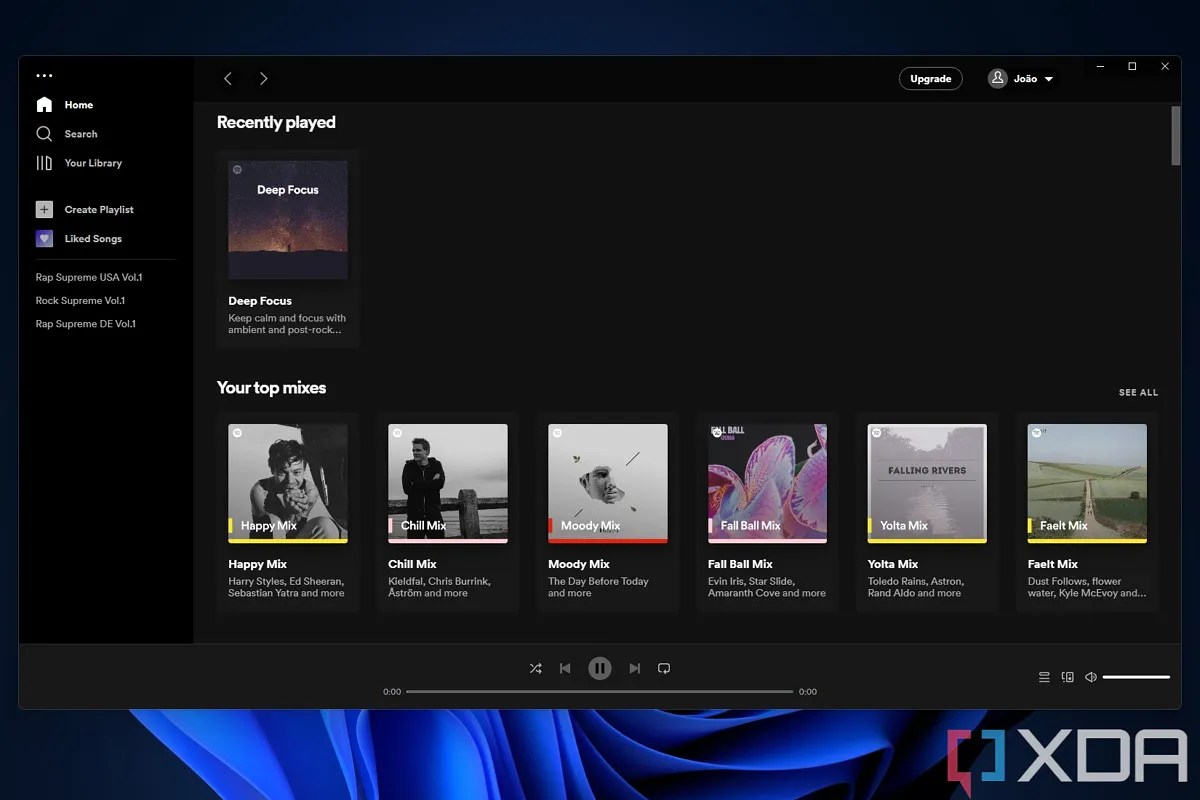Image resolution: width=1200 pixels, height=800 pixels.
Task: Open the Yolta Mix cover image
Action: click(x=927, y=483)
